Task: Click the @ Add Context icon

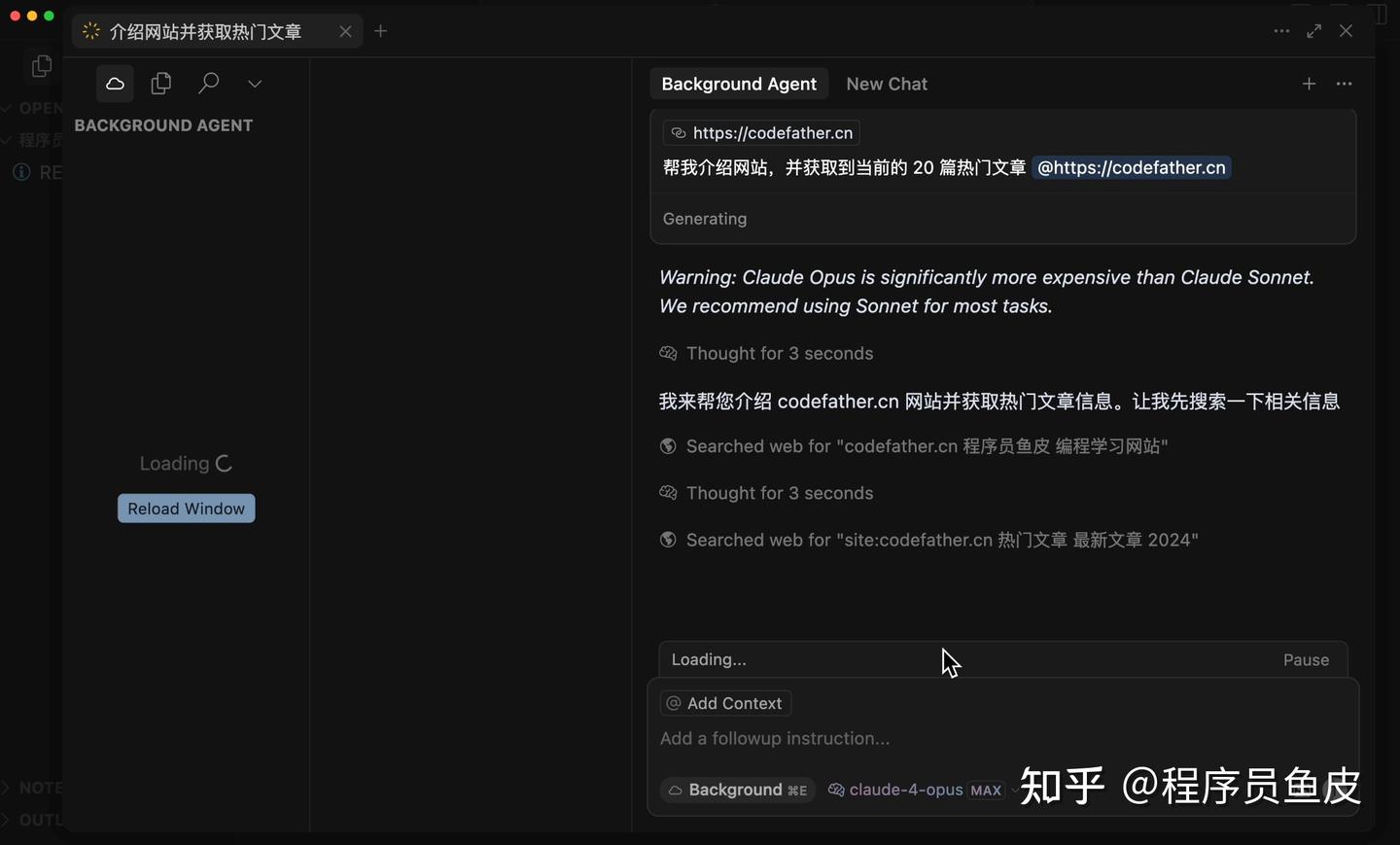Action: point(673,703)
